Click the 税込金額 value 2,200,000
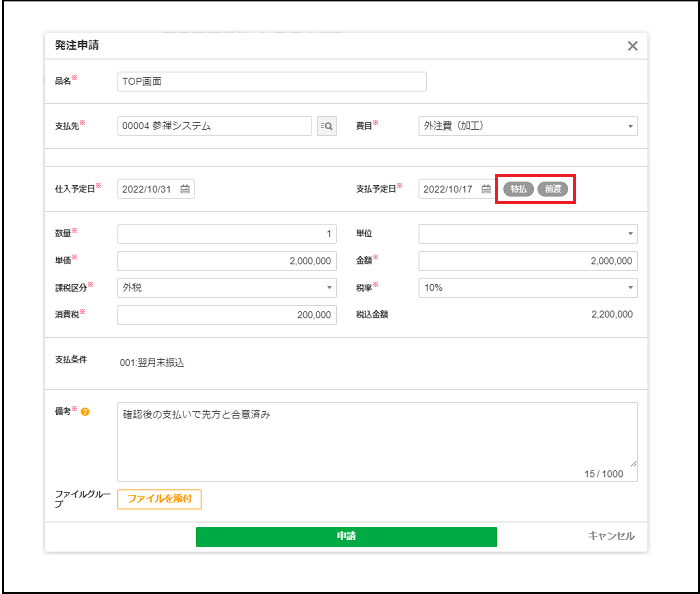This screenshot has height=594, width=700. pyautogui.click(x=612, y=314)
